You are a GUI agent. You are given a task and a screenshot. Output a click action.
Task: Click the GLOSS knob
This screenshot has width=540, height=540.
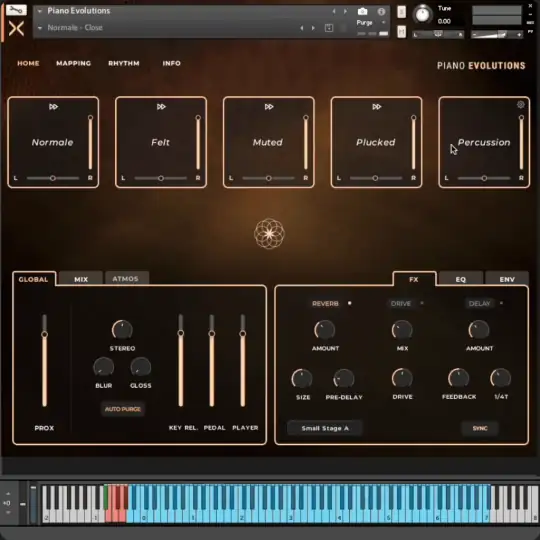coord(141,367)
